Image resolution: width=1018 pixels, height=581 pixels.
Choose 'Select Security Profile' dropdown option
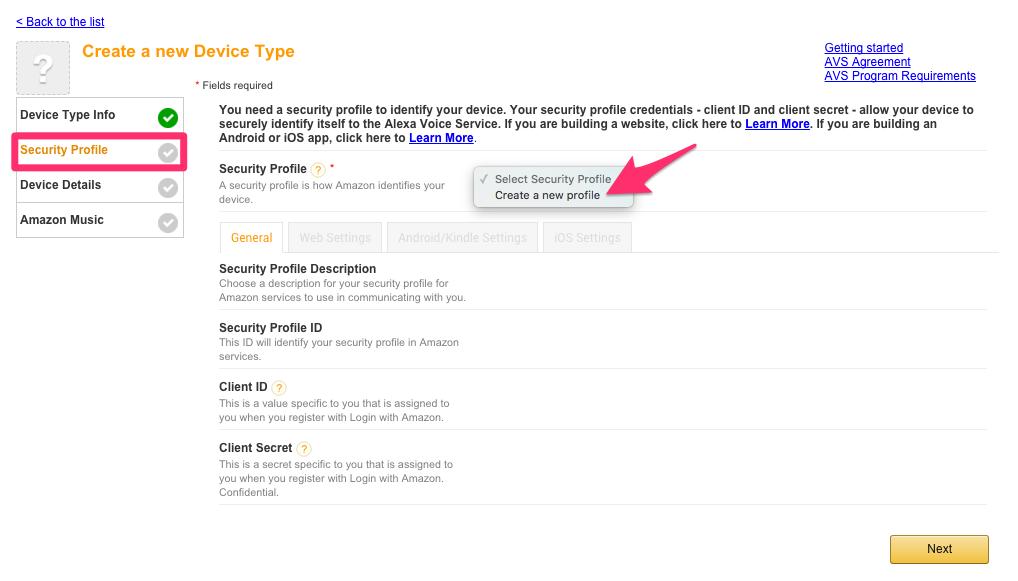[552, 179]
